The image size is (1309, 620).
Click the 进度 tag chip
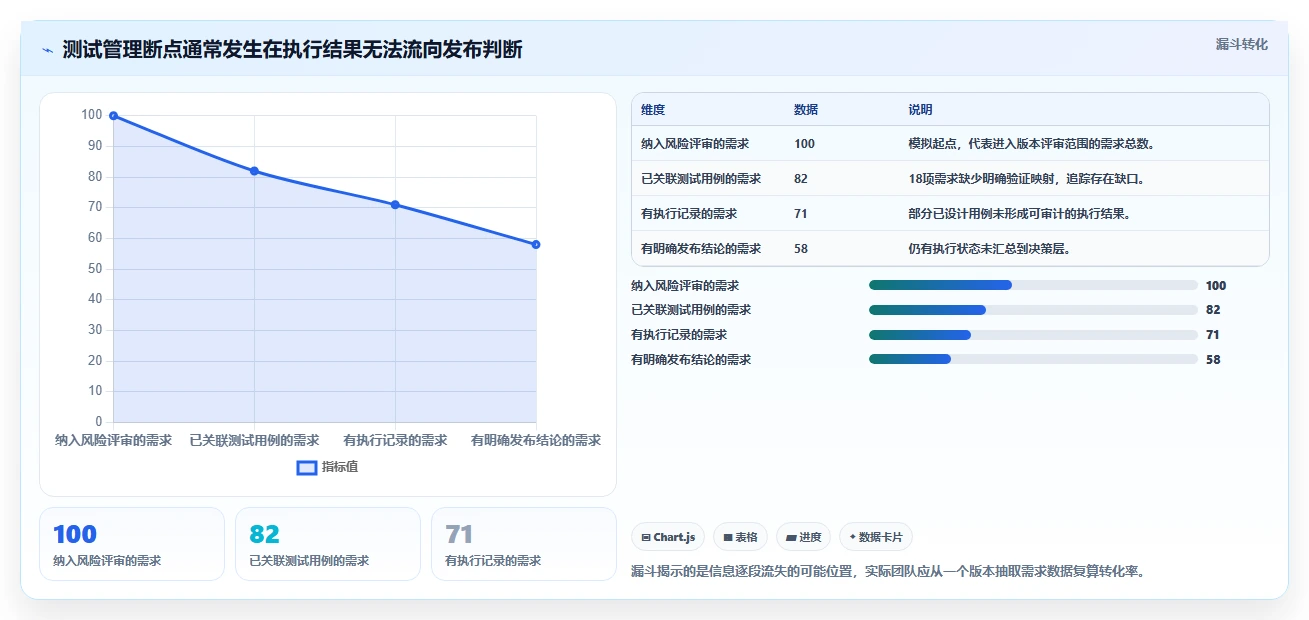point(804,537)
